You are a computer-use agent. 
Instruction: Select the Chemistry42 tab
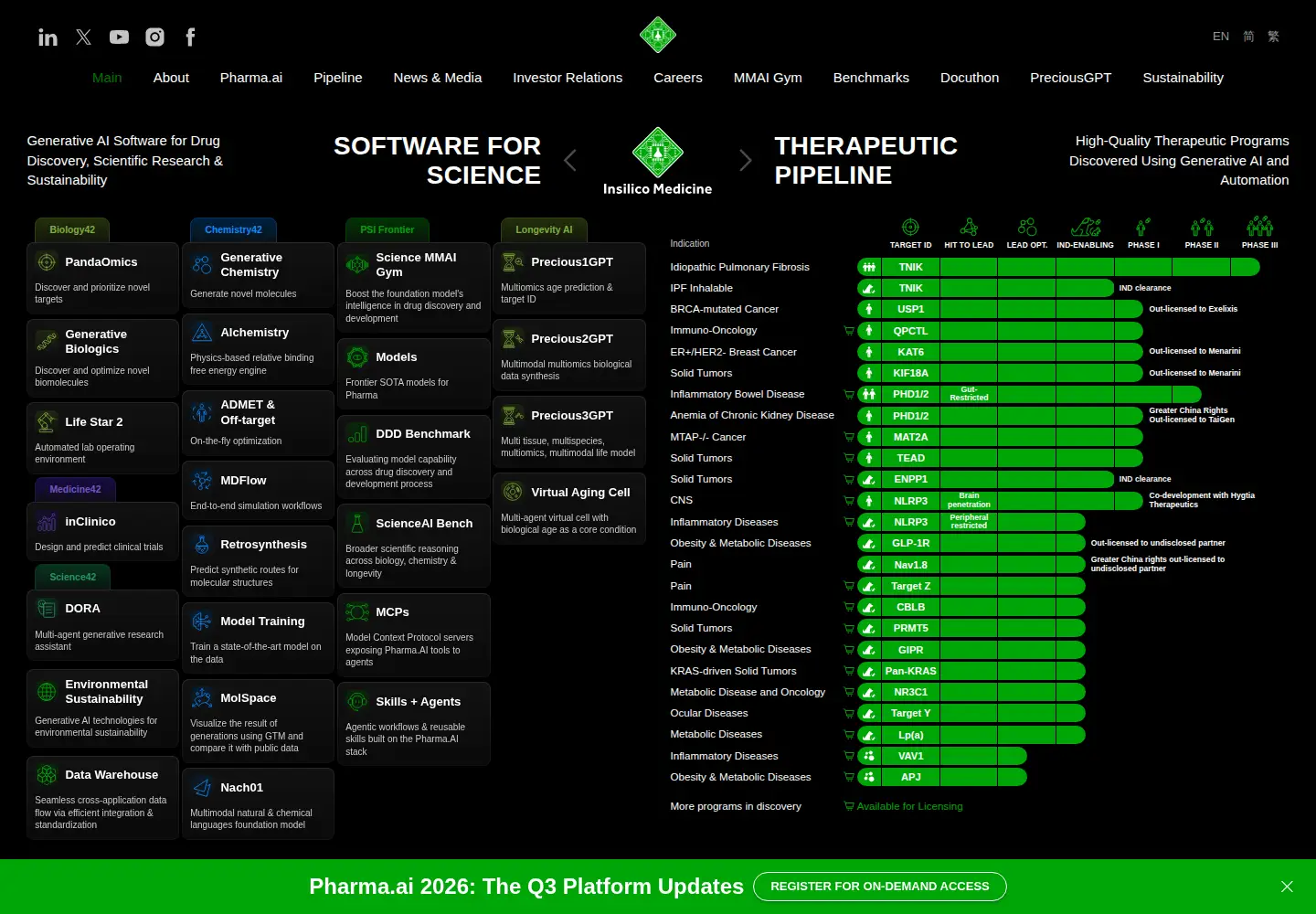point(233,230)
